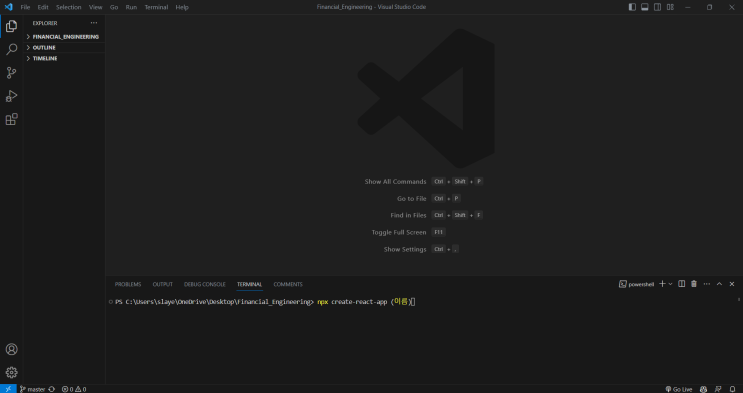Screen dimensions: 743x393
Task: Click the EXPLORER panel title
Action: pos(45,23)
